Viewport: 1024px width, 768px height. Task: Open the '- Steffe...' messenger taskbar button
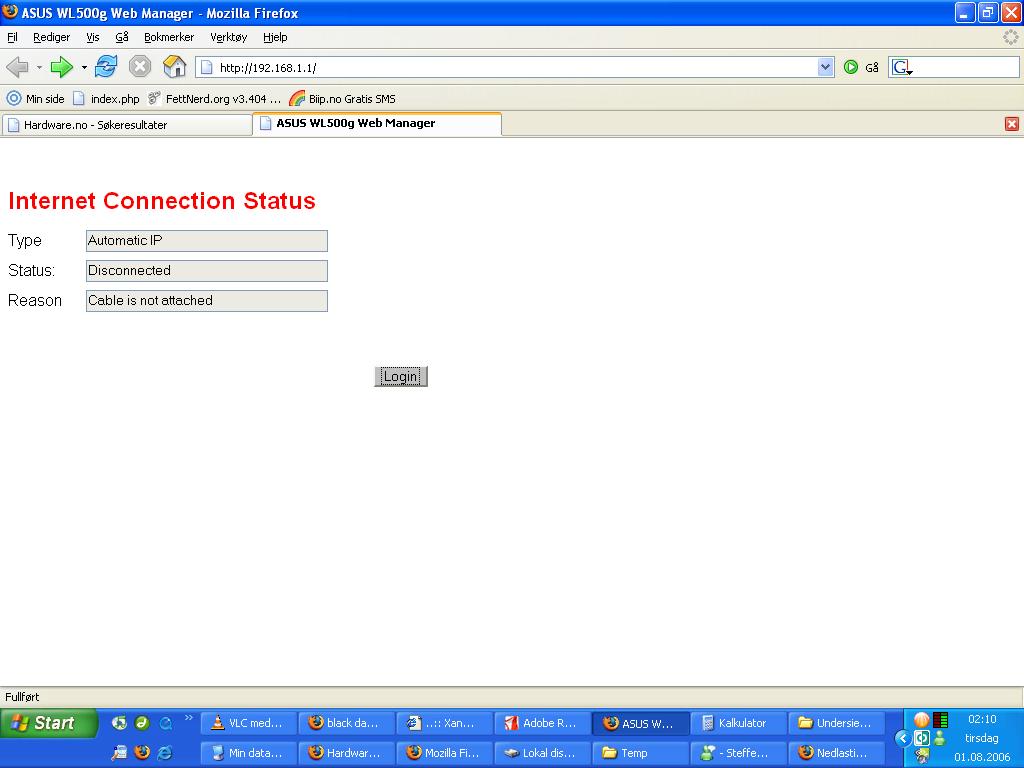click(738, 753)
